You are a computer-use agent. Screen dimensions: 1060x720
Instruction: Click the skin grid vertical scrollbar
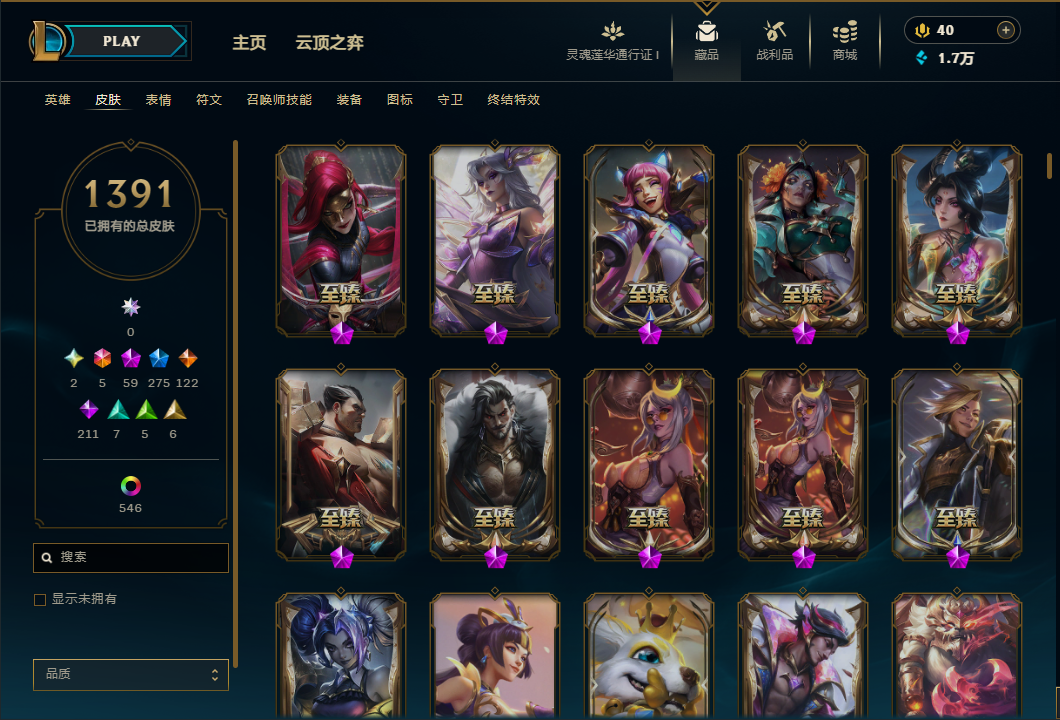[1049, 166]
